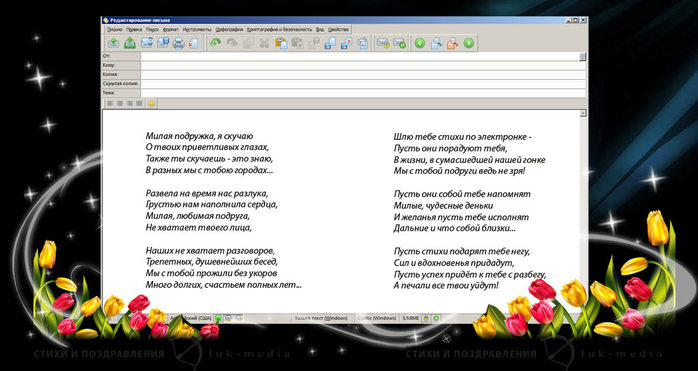Click into the Тема subject field
Image resolution: width=698 pixels, height=371 pixels.
click(x=363, y=93)
